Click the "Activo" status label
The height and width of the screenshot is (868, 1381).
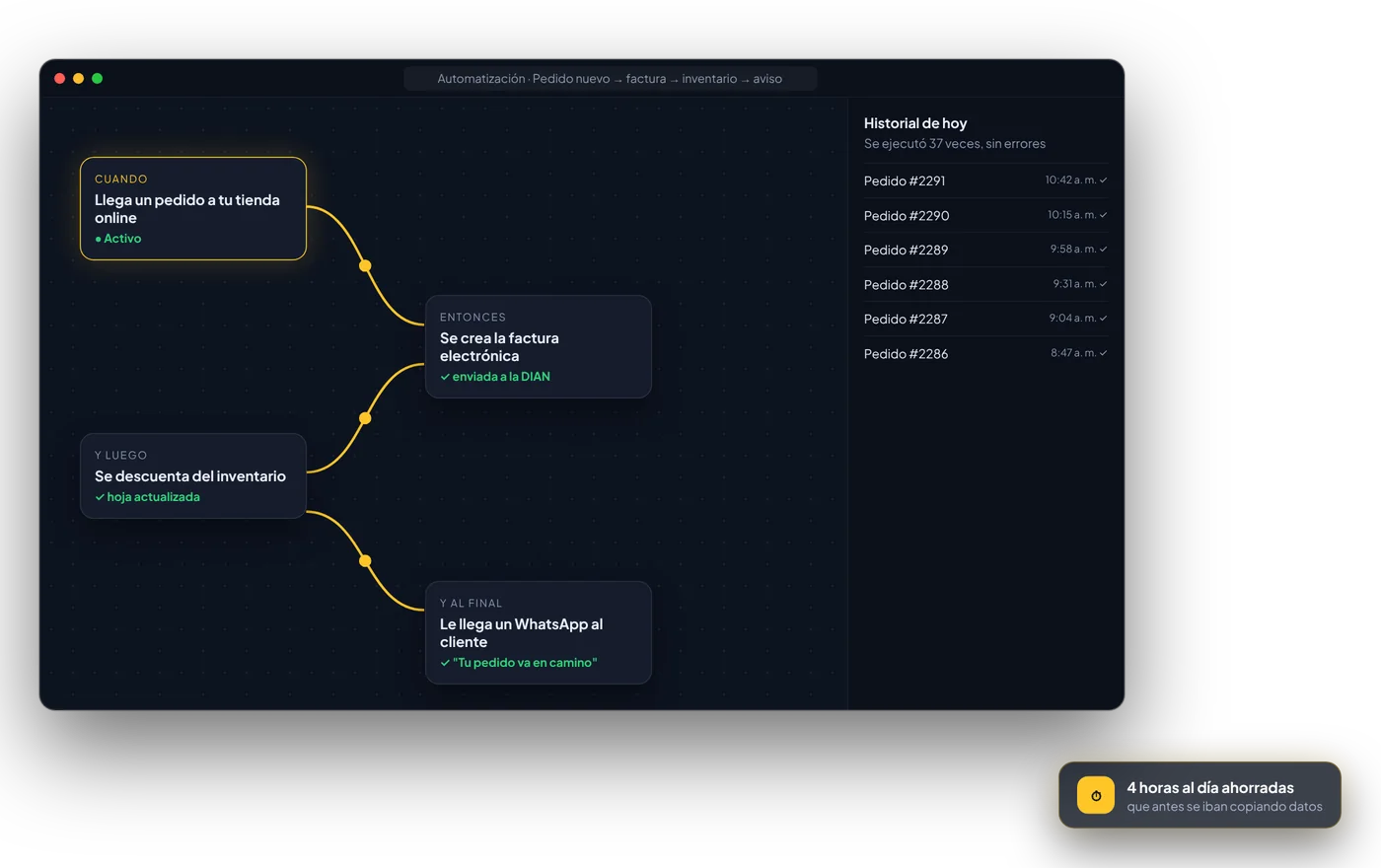(122, 239)
